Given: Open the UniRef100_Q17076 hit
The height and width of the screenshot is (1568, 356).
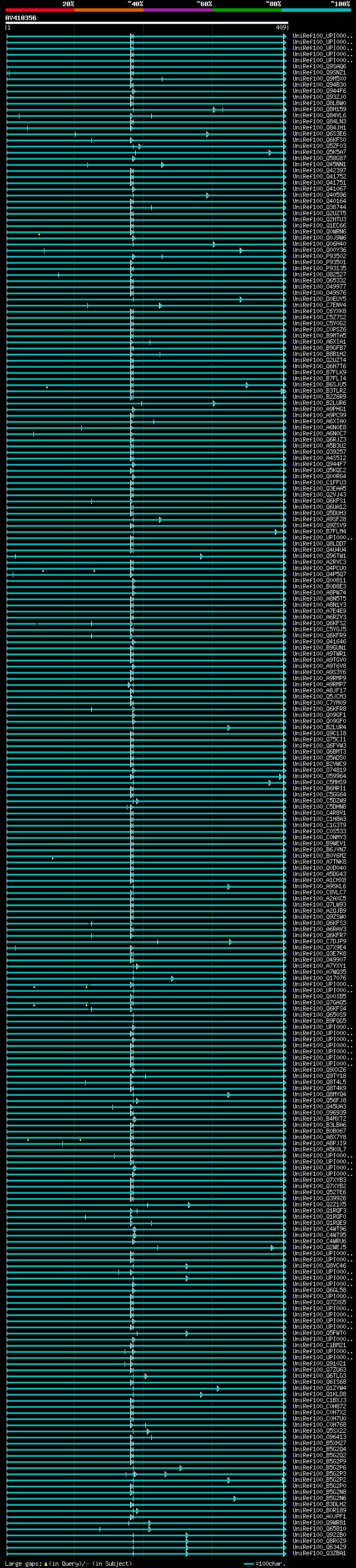Looking at the screenshot, I should point(319,978).
